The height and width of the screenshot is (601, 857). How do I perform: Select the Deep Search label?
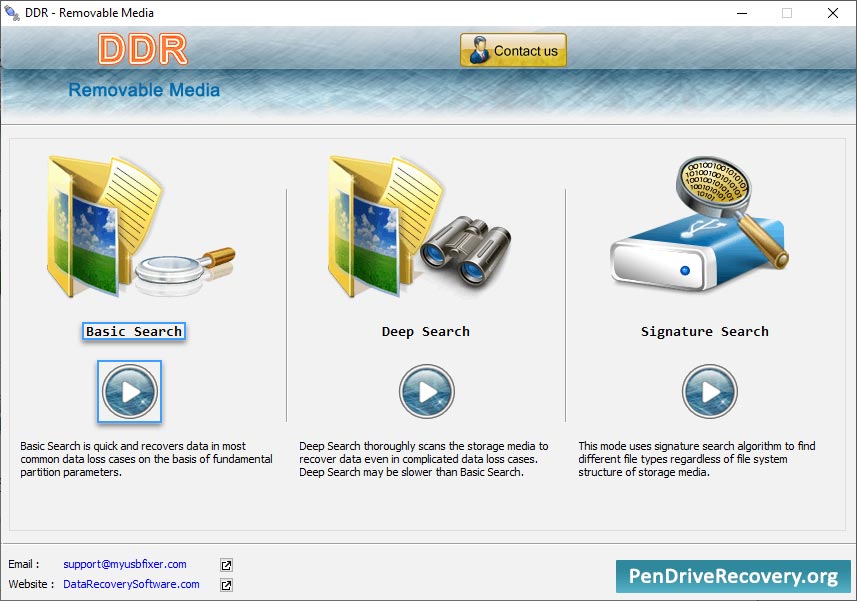click(x=426, y=332)
